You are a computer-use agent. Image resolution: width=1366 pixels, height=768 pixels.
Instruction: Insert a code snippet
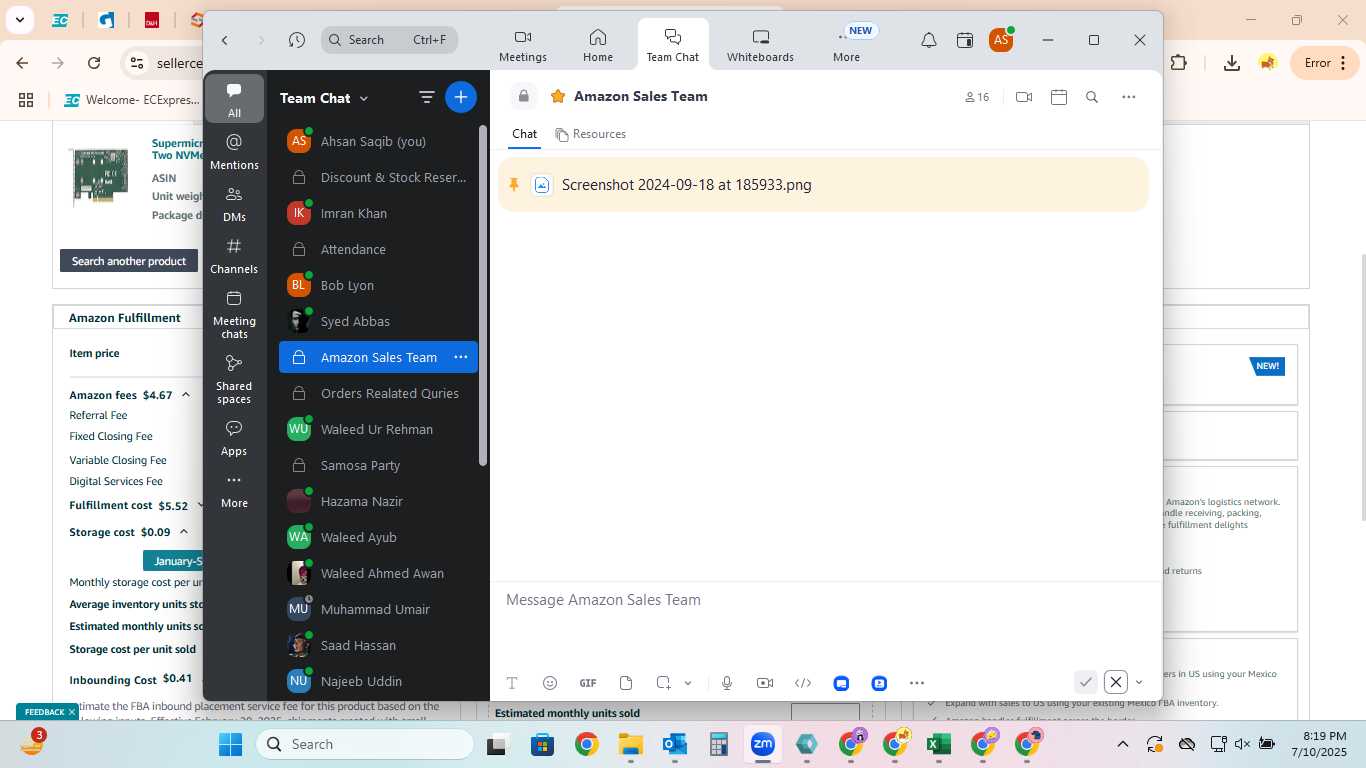pyautogui.click(x=803, y=683)
